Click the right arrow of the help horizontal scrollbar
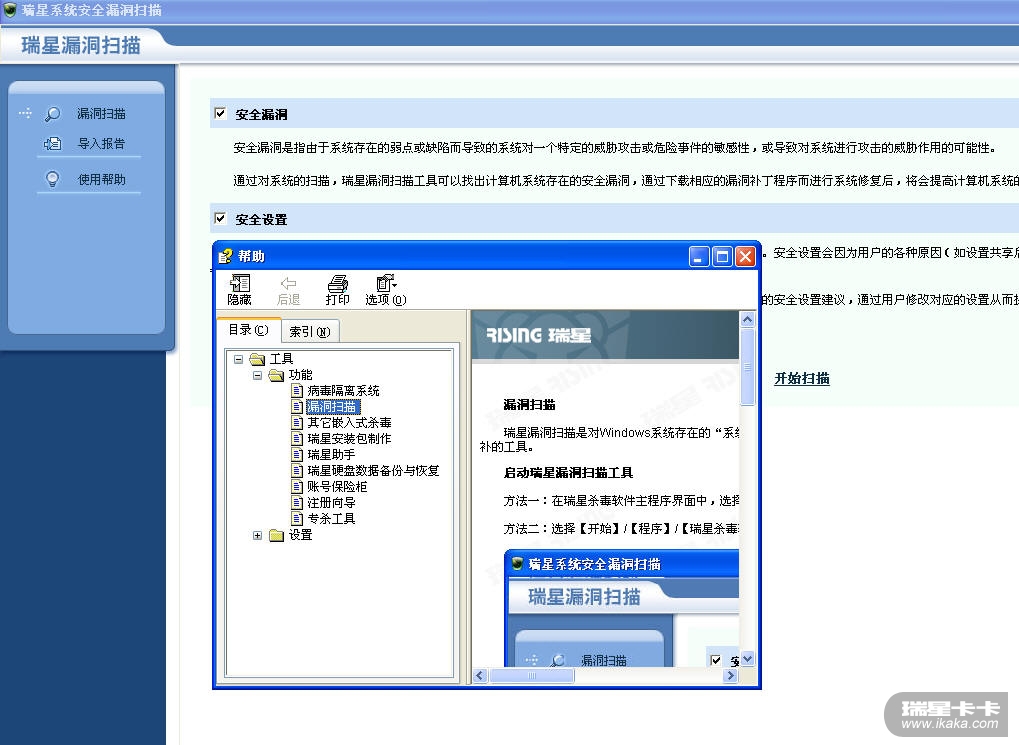This screenshot has width=1019, height=745. [x=730, y=675]
